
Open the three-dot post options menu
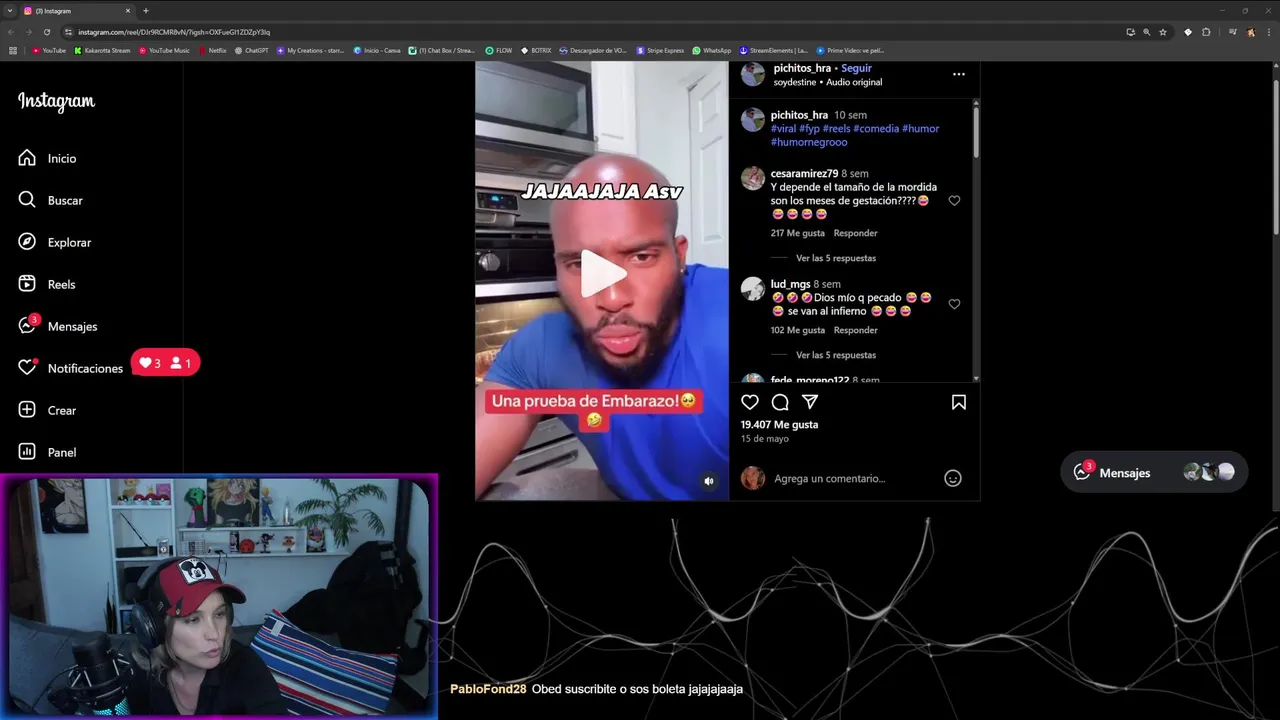(958, 74)
